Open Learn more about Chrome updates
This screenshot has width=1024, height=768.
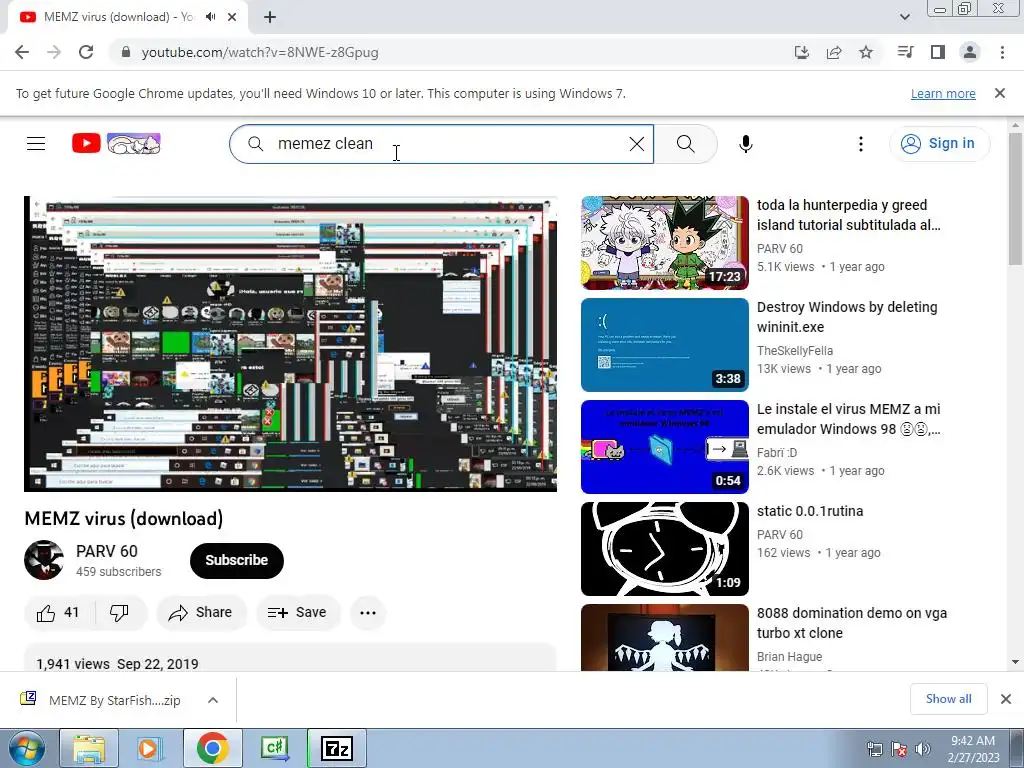pos(943,93)
